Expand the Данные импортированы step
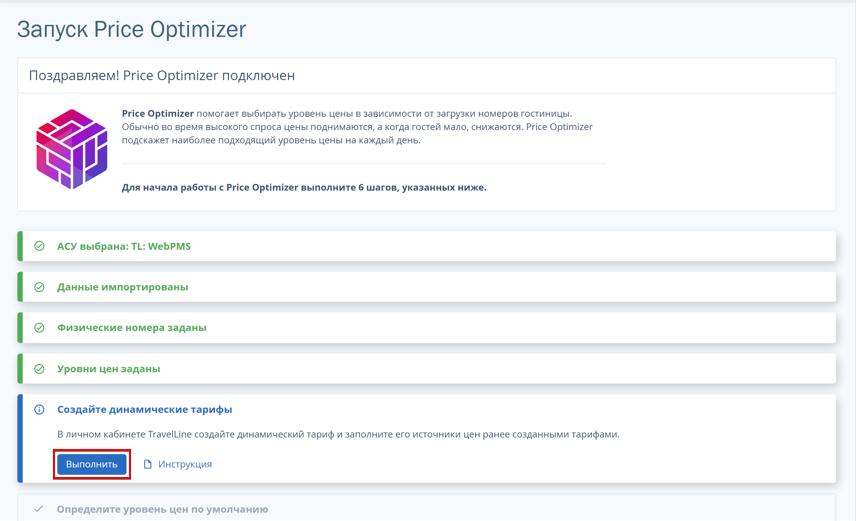856x521 pixels. (427, 287)
